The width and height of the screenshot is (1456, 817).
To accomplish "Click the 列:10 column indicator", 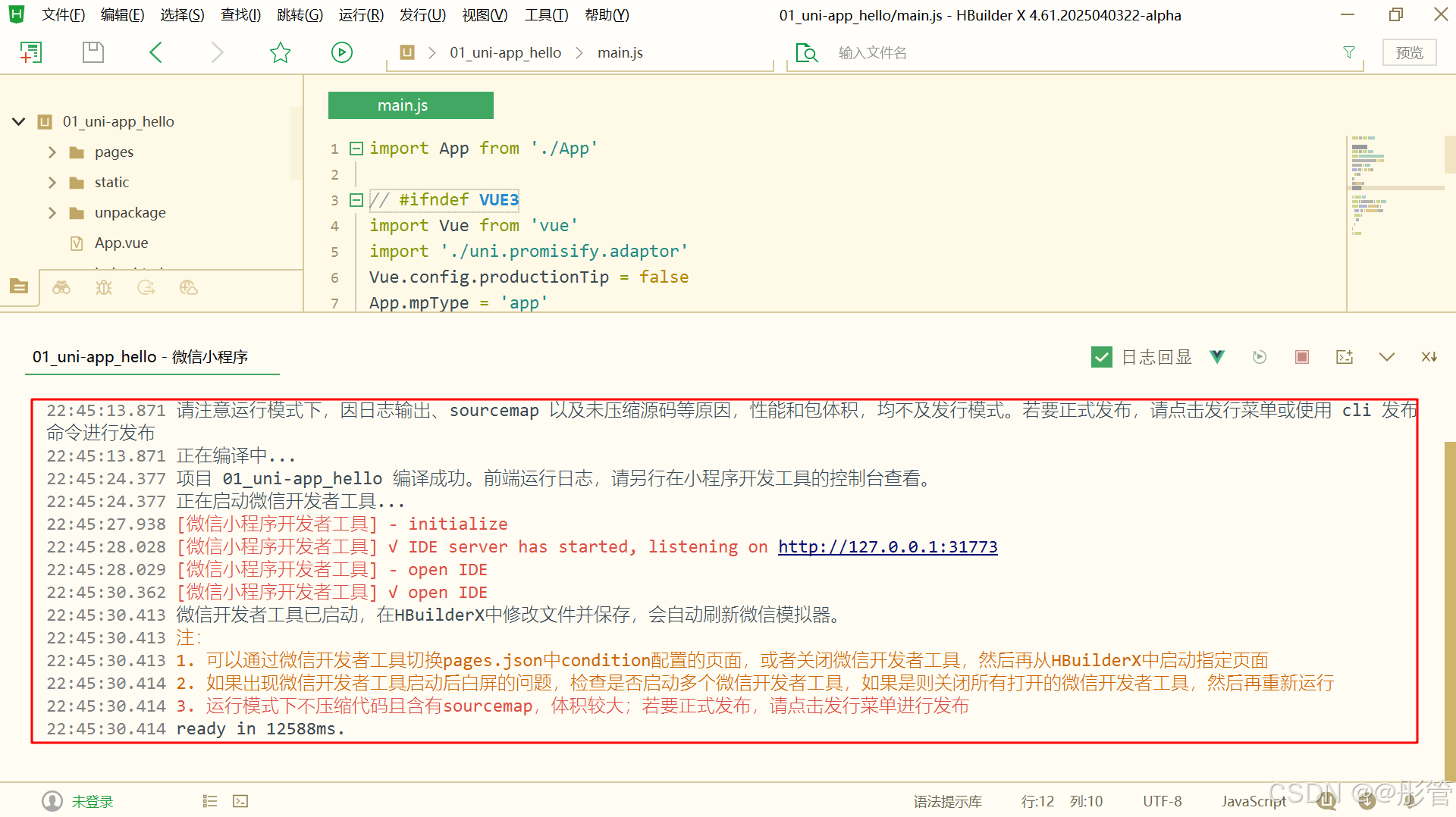I will click(x=1086, y=801).
